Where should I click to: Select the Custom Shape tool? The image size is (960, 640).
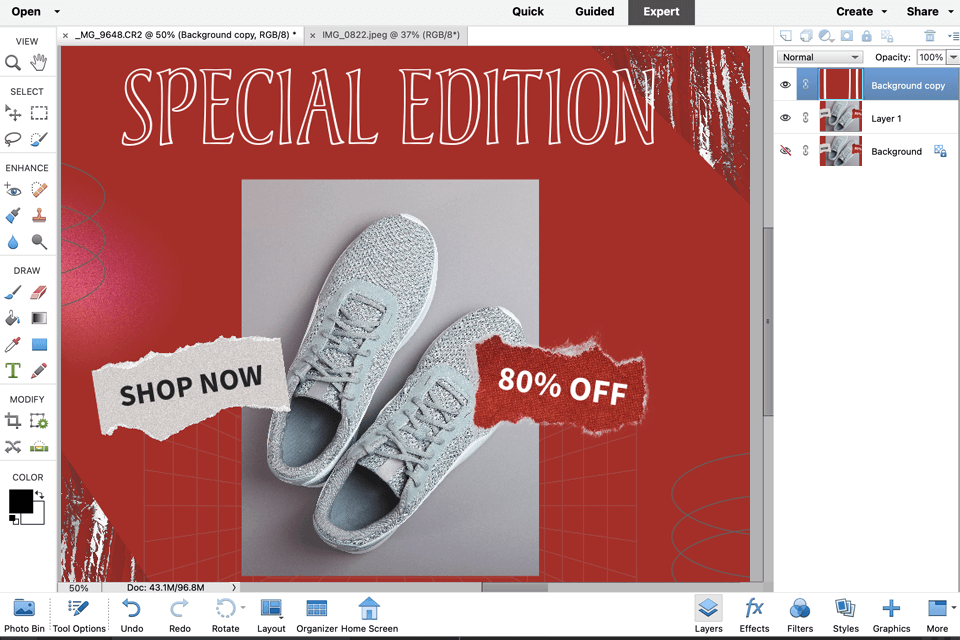pos(39,344)
